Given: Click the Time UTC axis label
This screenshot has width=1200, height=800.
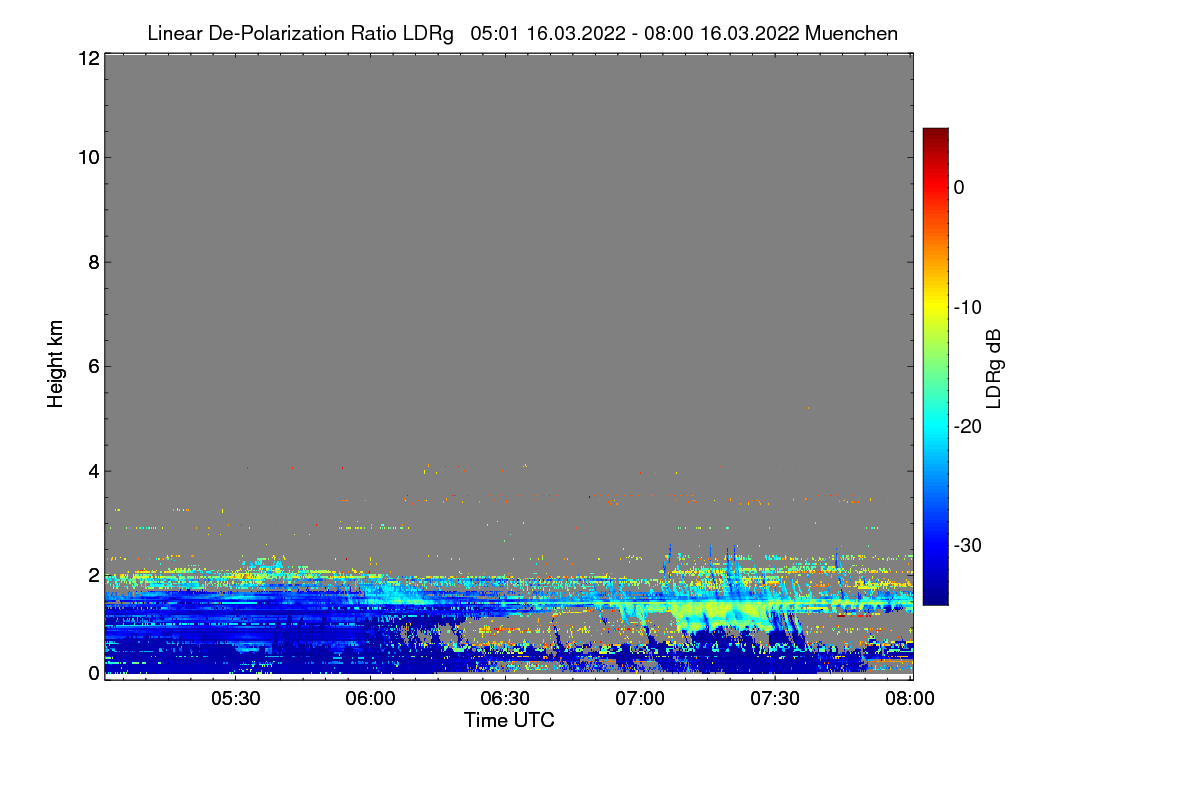Looking at the screenshot, I should pyautogui.click(x=509, y=719).
